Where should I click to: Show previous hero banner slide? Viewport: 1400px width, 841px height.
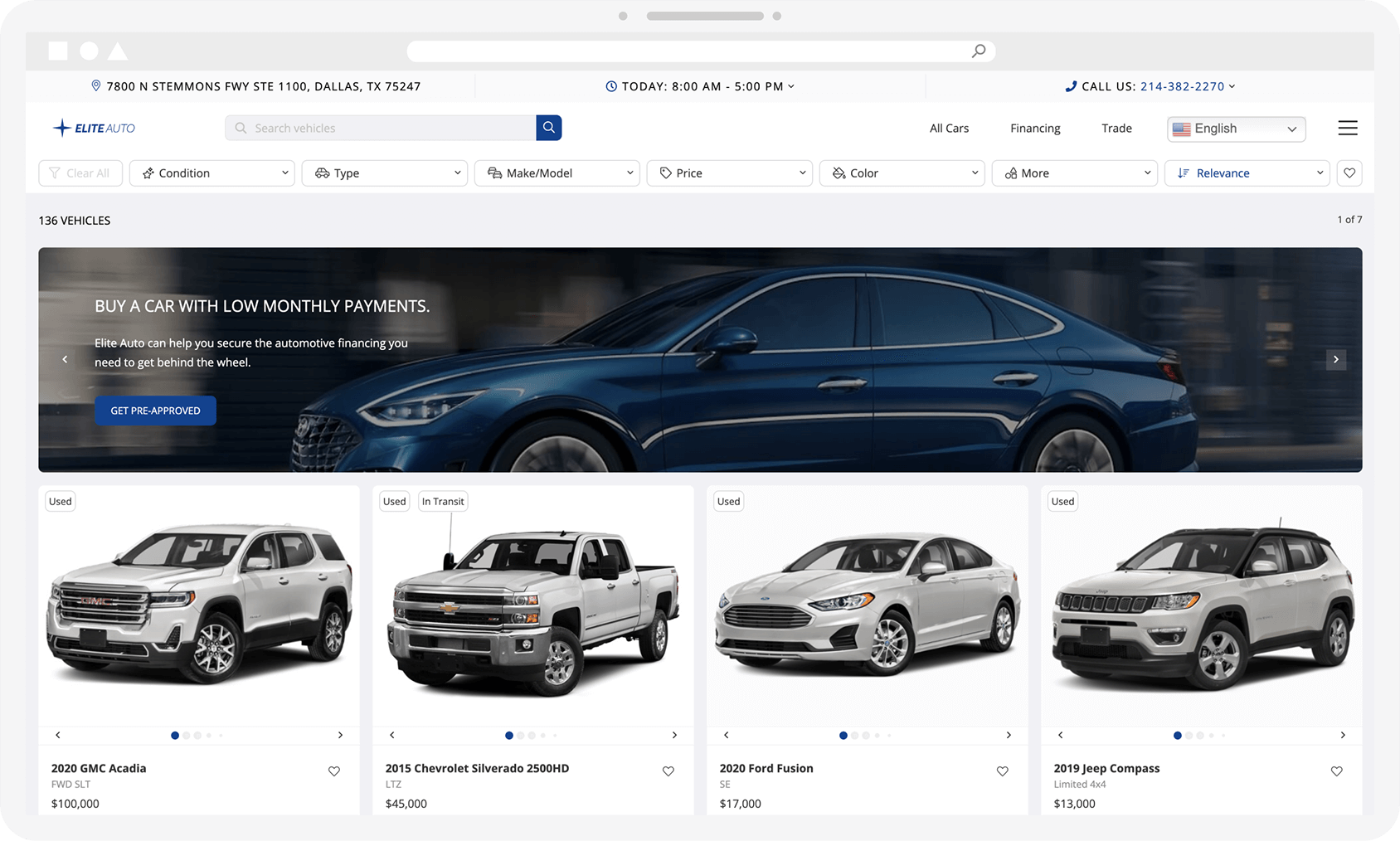pos(65,359)
